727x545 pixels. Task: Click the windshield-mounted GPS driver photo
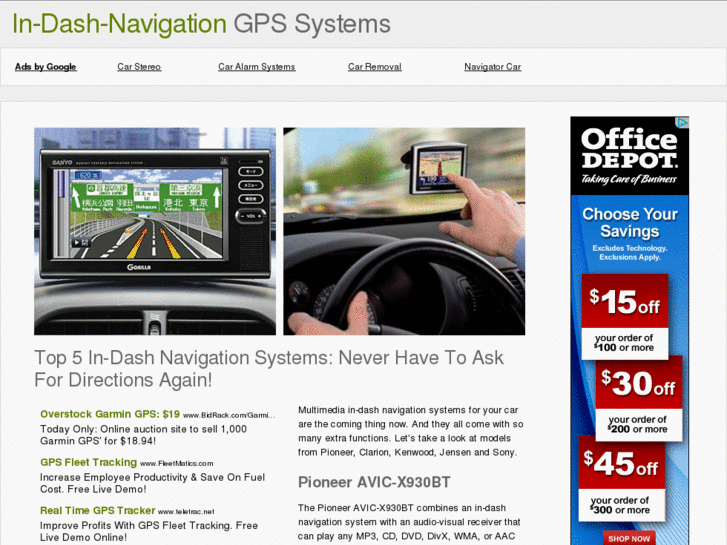[404, 231]
